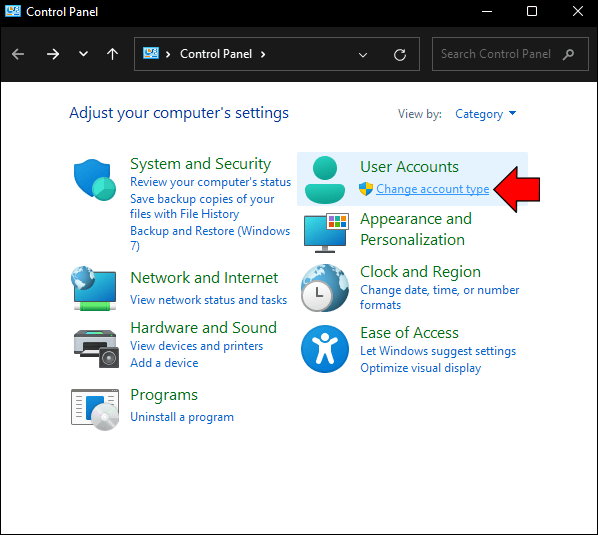Open the Clock and Region globe clock icon
Image resolution: width=598 pixels, height=535 pixels.
click(x=325, y=288)
